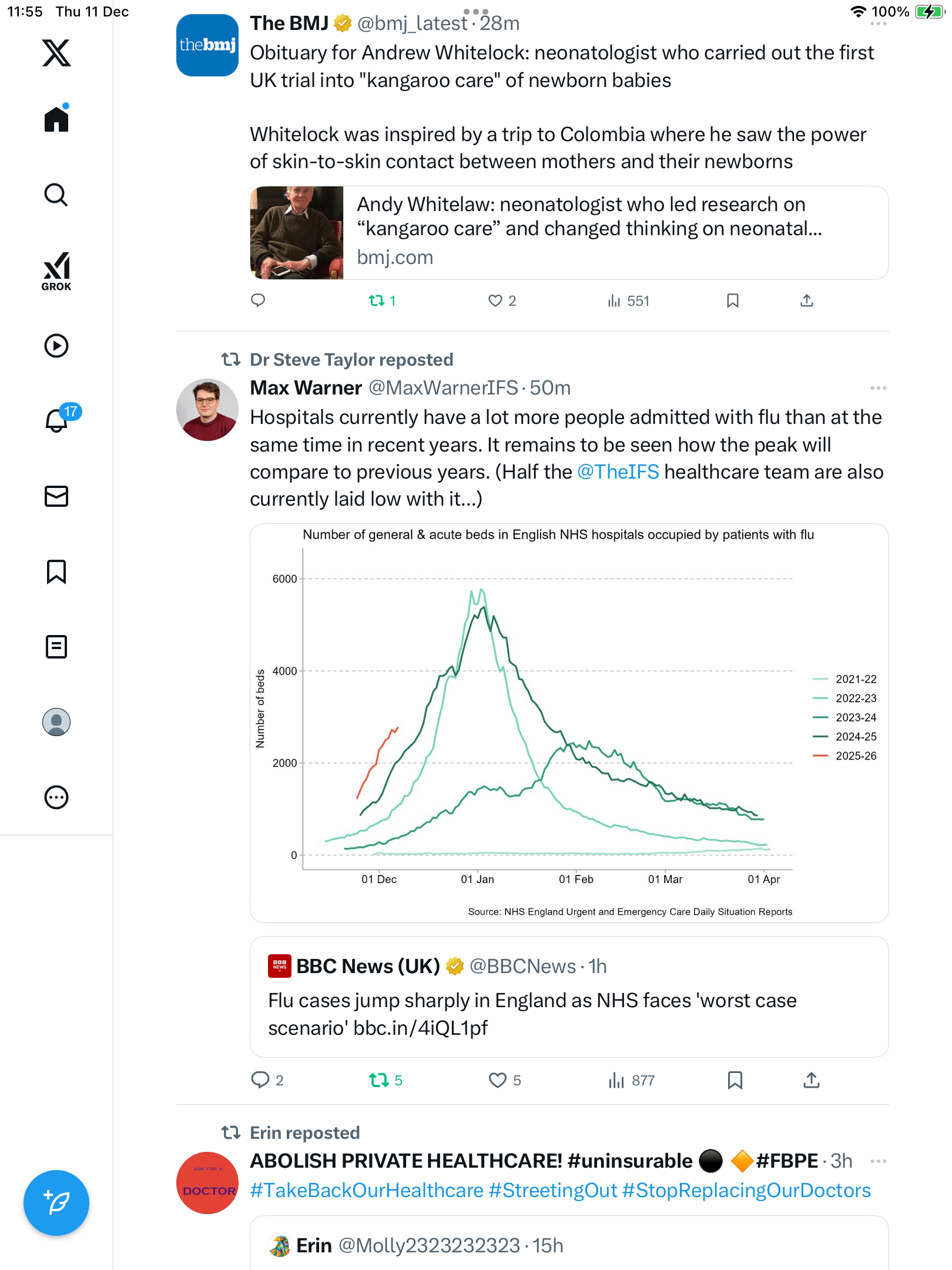Bookmark The BMJ obituary post
This screenshot has width=952, height=1270.
click(x=732, y=301)
